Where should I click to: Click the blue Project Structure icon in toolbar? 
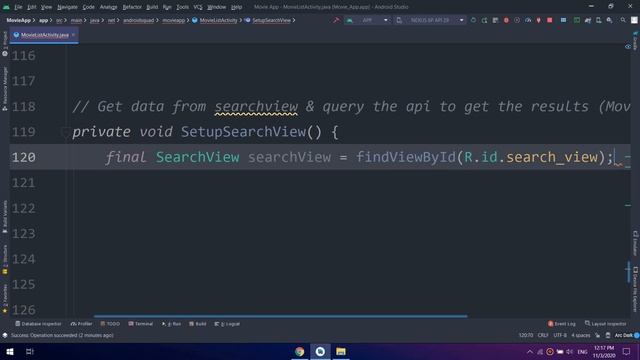click(563, 20)
